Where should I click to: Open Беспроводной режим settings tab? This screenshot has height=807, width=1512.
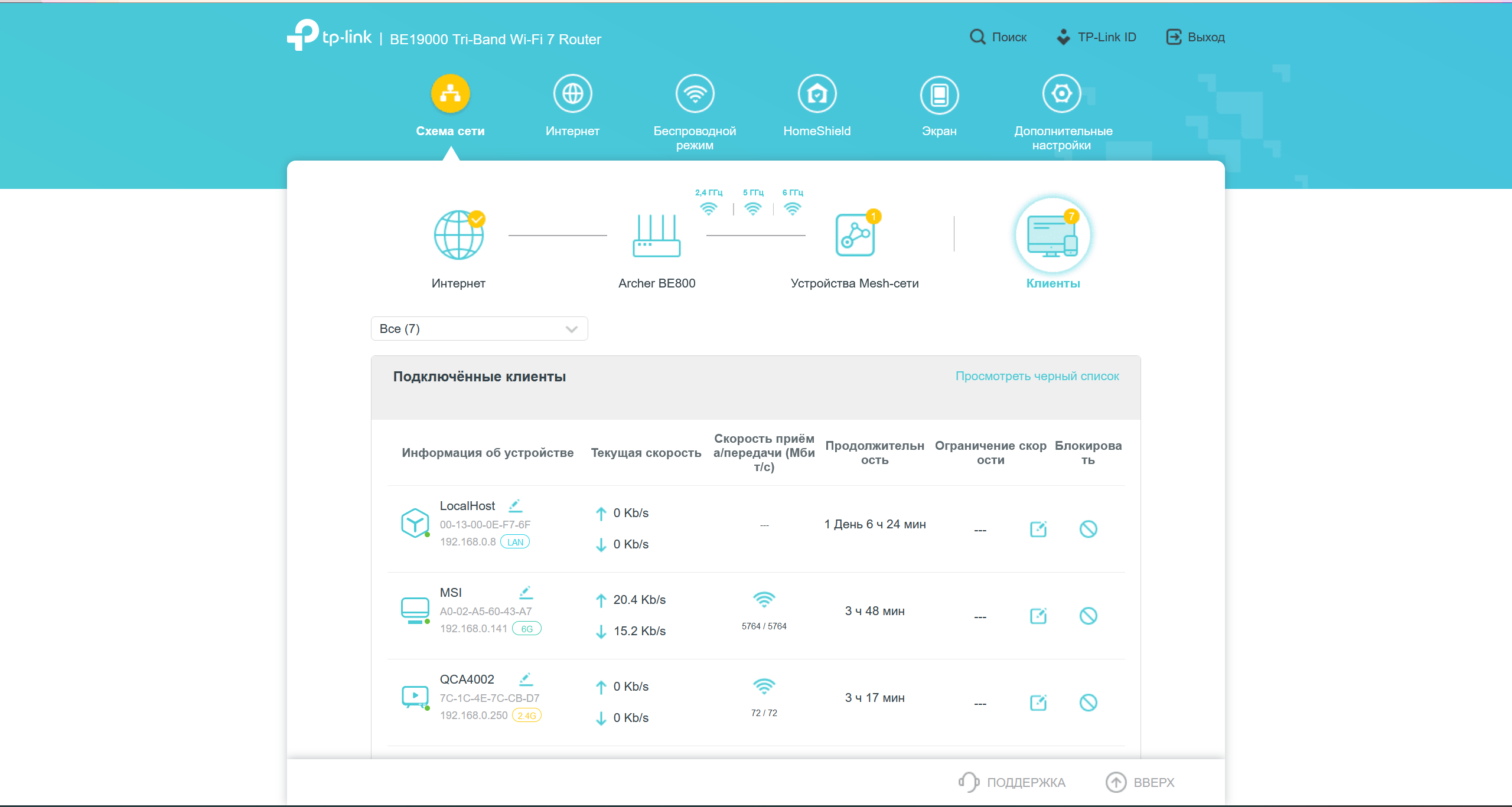click(695, 113)
